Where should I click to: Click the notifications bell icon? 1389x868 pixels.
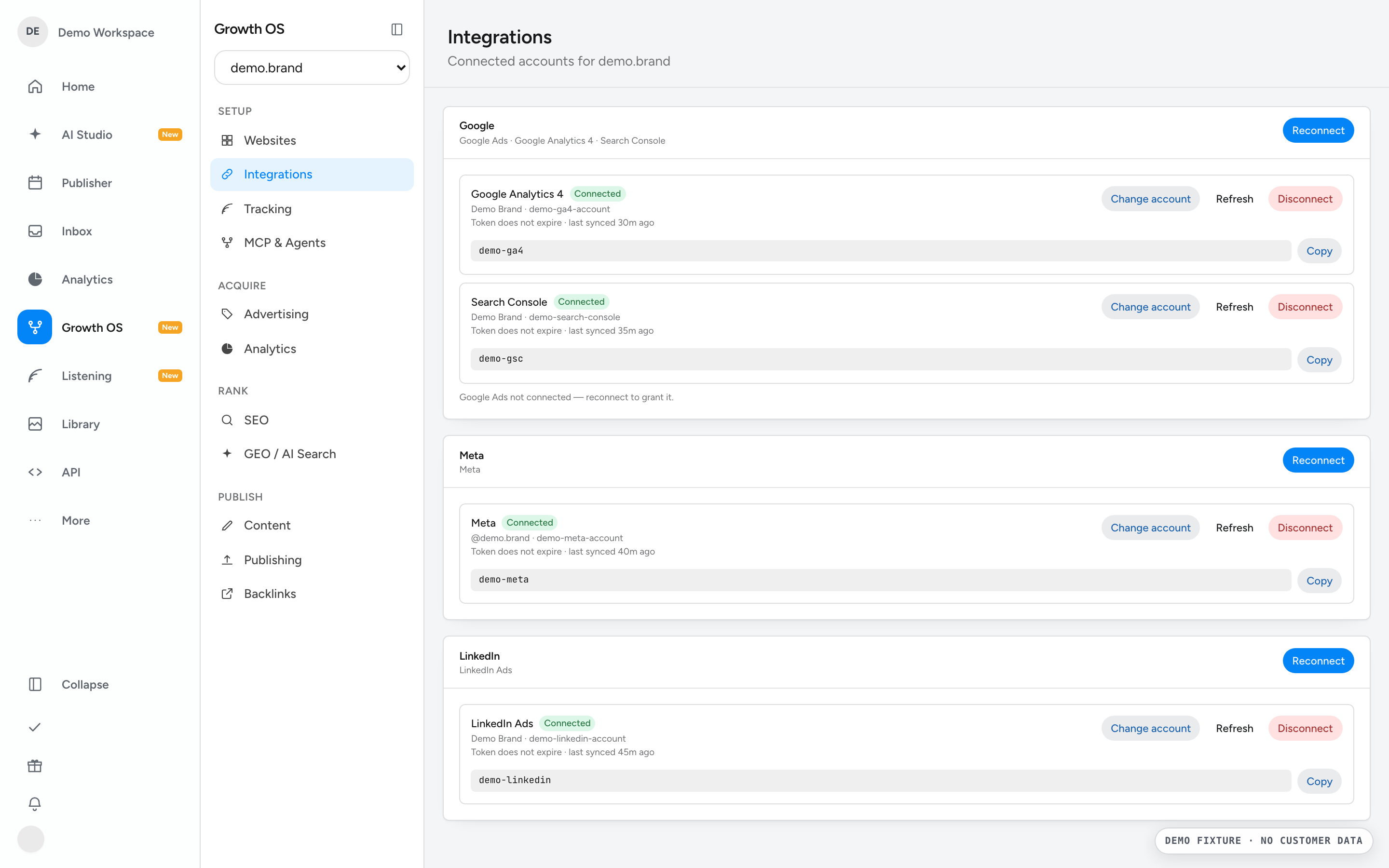(x=34, y=804)
